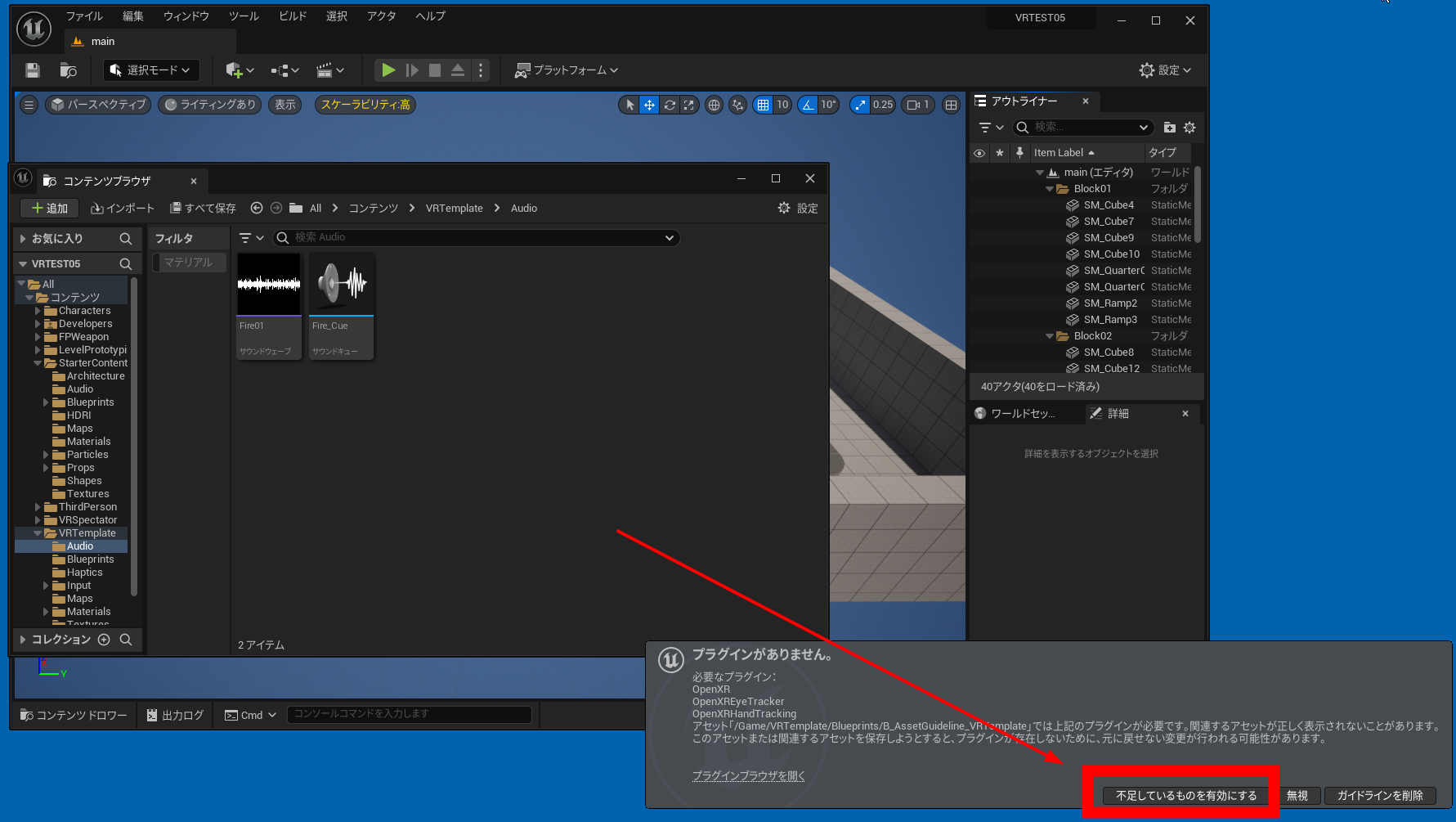
Task: Expand the プラットフォーム dropdown
Action: pyautogui.click(x=566, y=70)
